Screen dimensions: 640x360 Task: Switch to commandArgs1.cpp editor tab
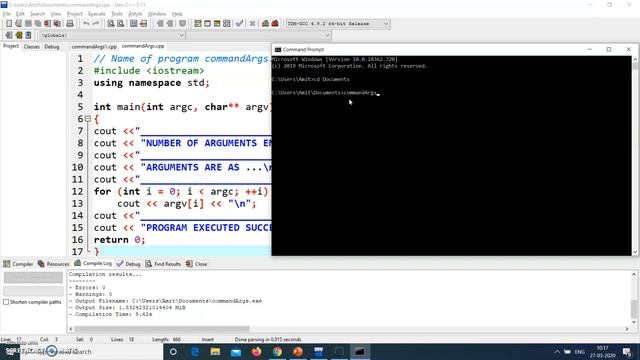(x=94, y=47)
